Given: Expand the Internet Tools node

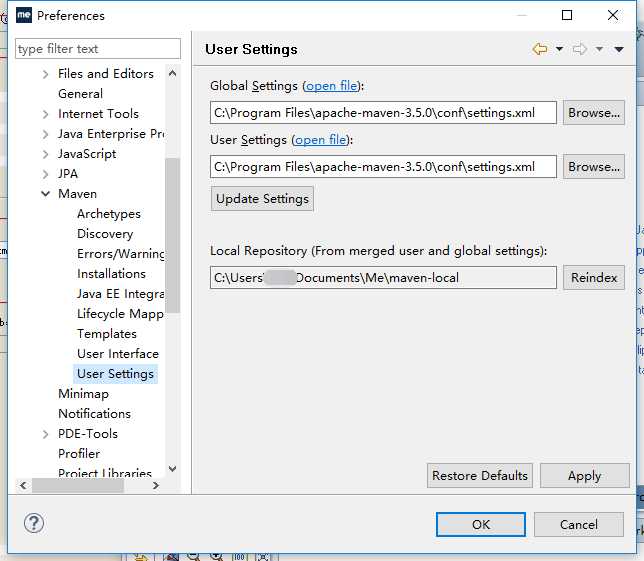Looking at the screenshot, I should (45, 114).
